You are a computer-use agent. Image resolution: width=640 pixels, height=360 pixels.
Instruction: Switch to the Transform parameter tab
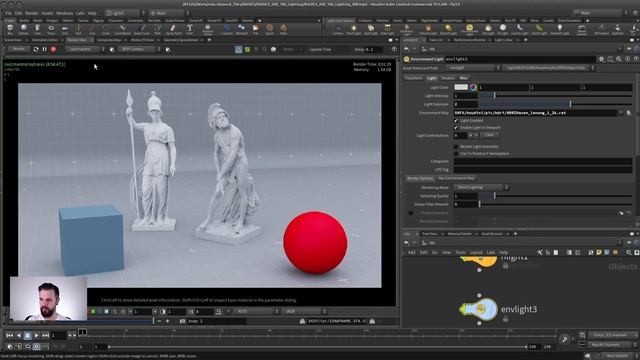click(x=413, y=78)
